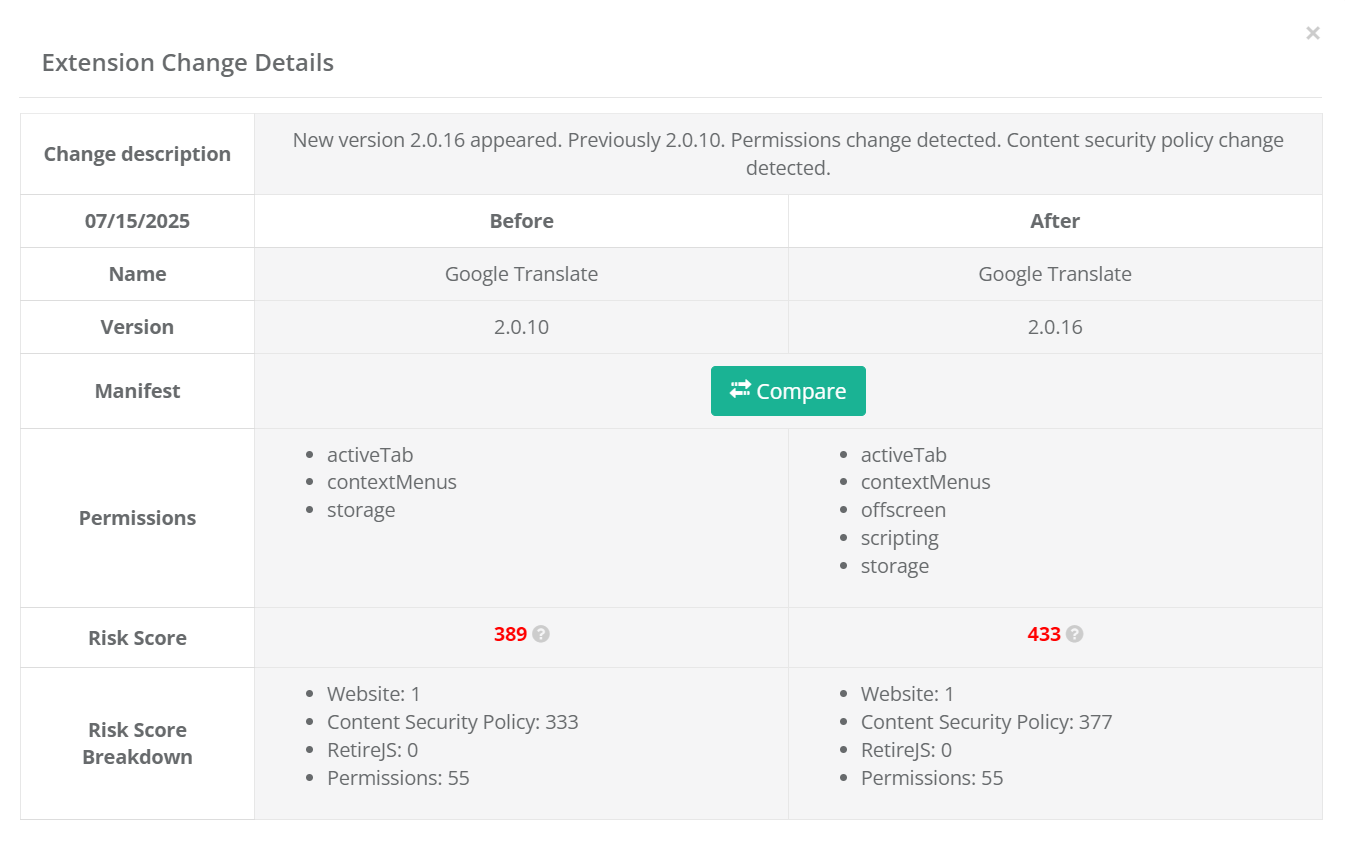Click the green Compare manifest button
The height and width of the screenshot is (862, 1345).
point(788,391)
